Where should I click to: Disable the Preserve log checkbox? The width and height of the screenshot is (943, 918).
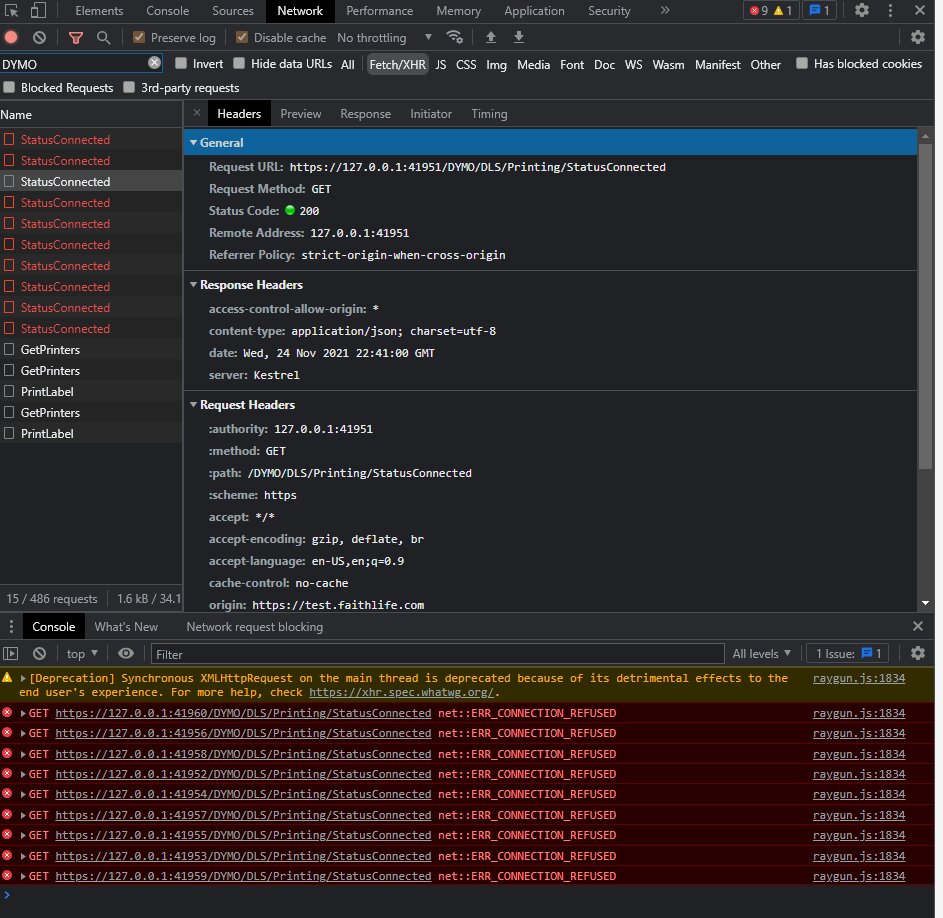(140, 37)
